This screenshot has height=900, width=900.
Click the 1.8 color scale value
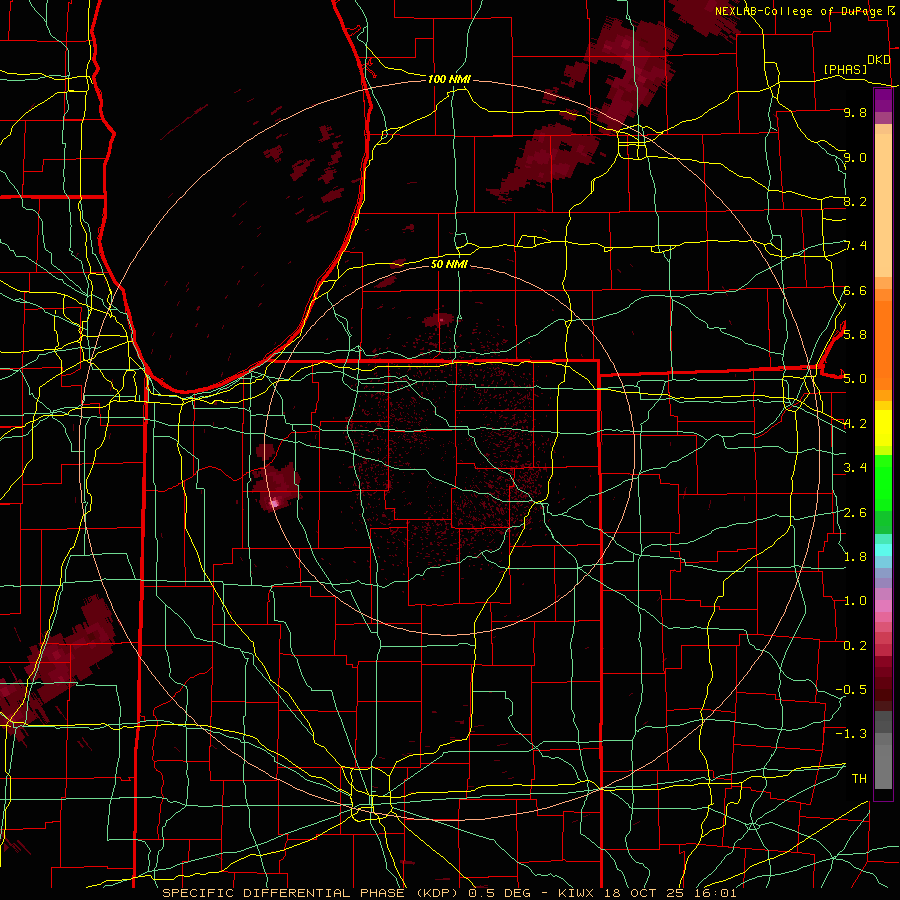click(x=855, y=556)
